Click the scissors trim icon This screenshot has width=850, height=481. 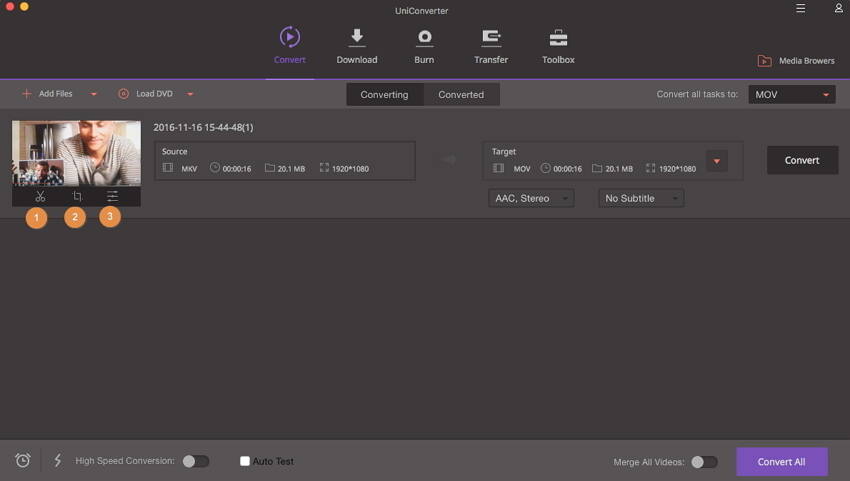coord(40,196)
